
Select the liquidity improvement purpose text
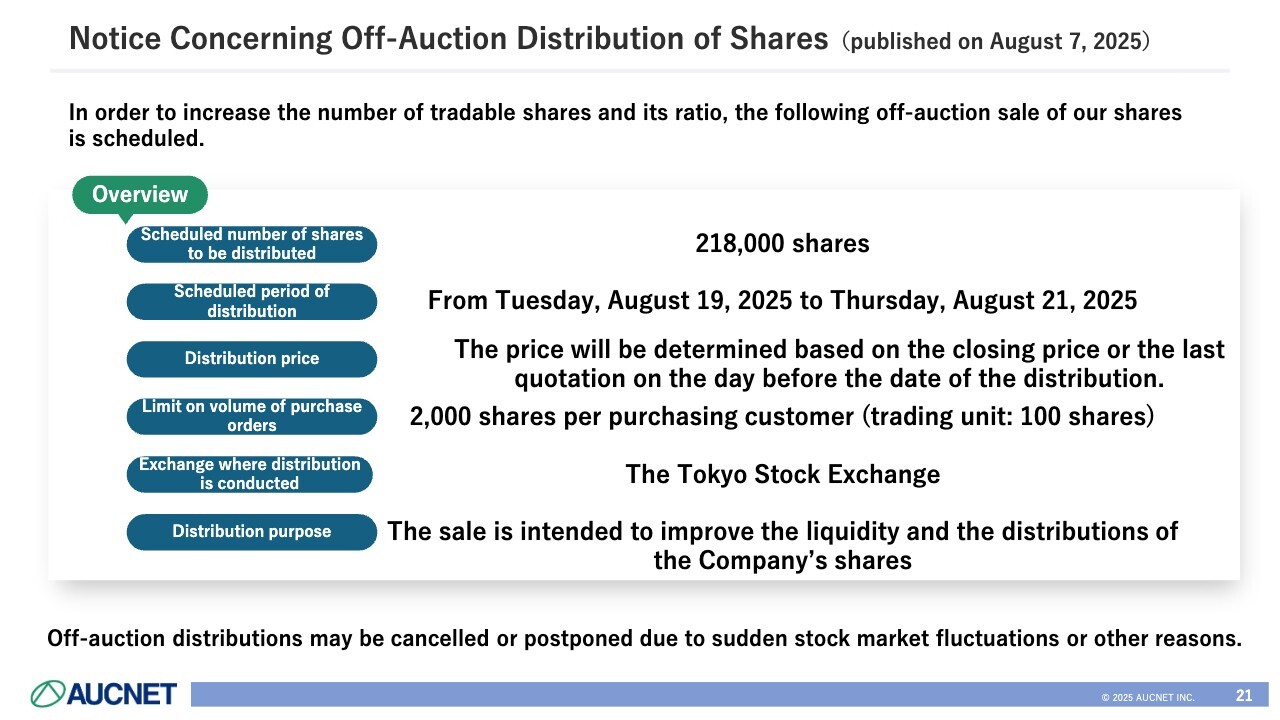[x=782, y=545]
